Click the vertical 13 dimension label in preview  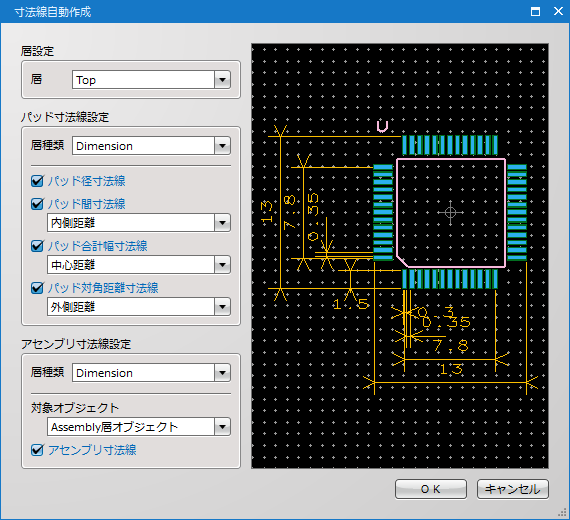tap(266, 211)
